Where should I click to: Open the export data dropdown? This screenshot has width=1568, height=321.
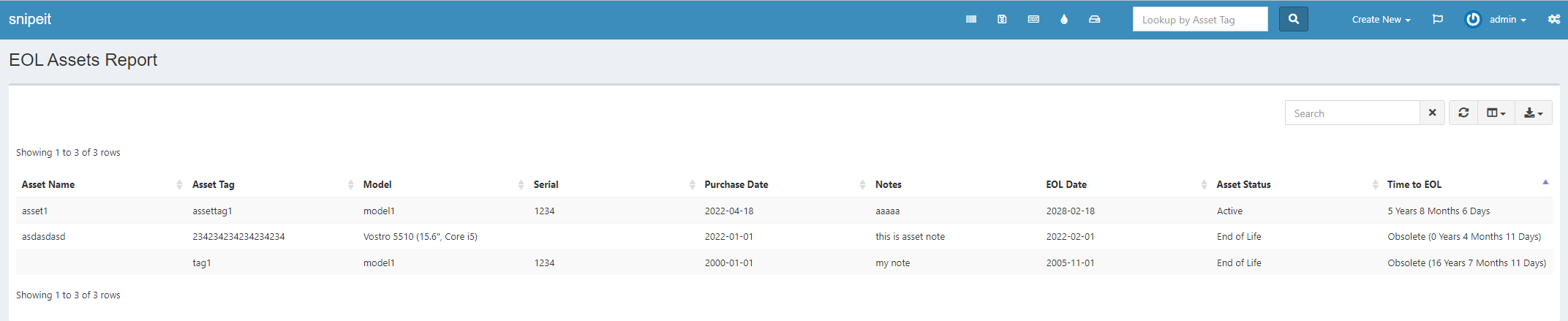tap(1533, 113)
